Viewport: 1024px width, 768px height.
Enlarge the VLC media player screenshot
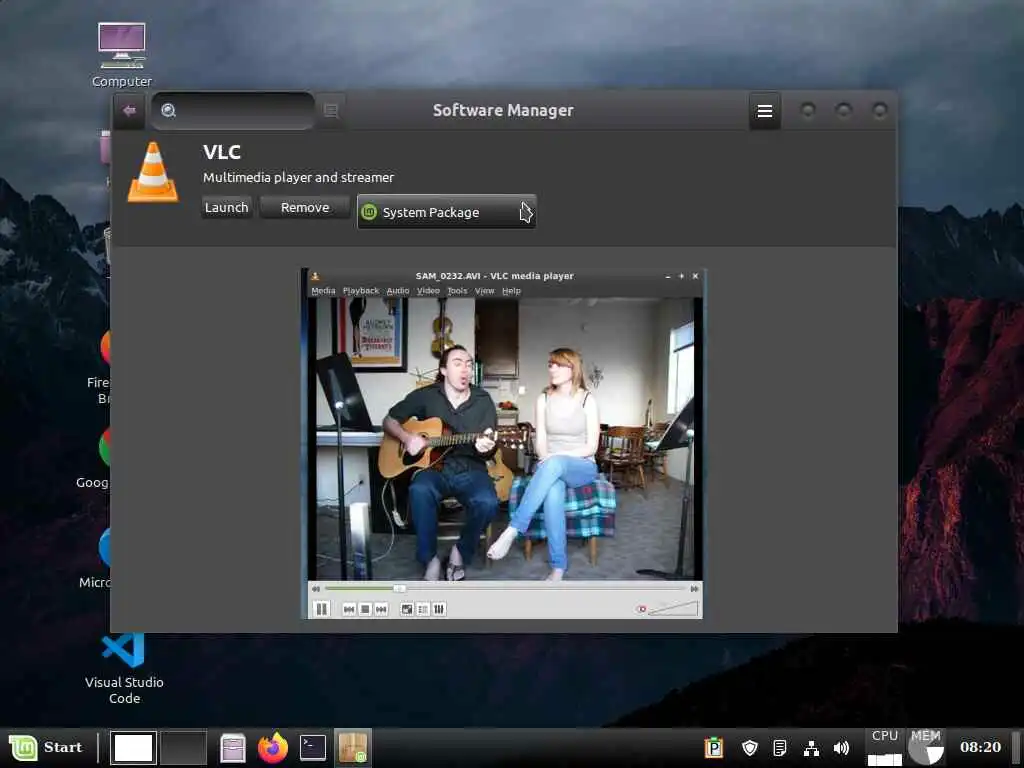pos(502,444)
